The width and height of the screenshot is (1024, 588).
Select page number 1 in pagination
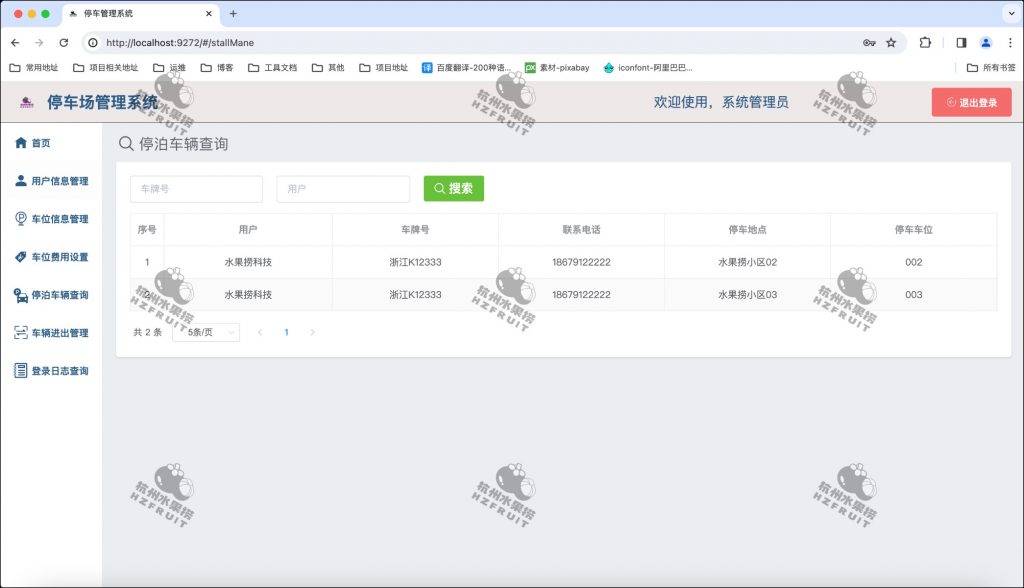(x=286, y=331)
